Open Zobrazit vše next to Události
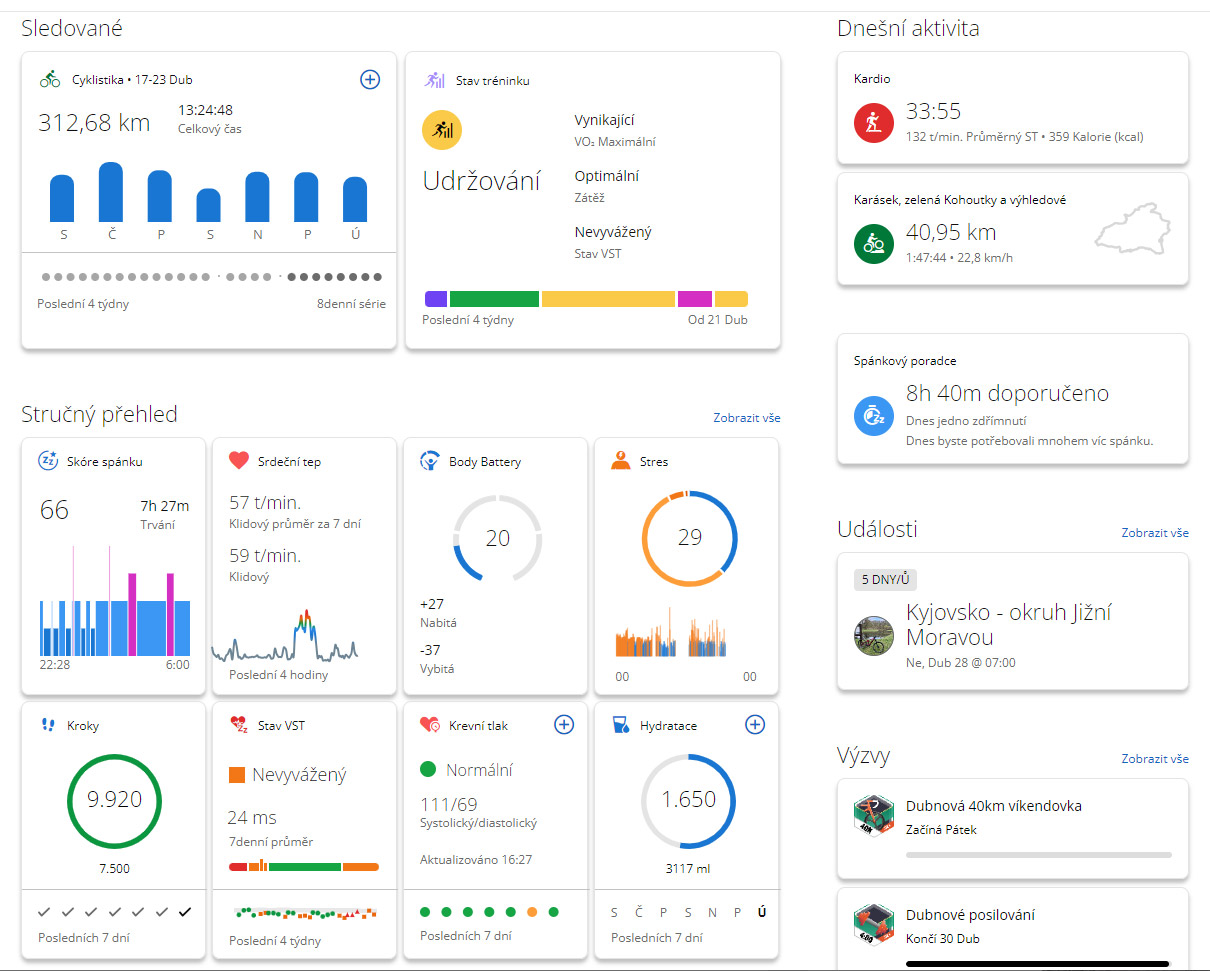 [1154, 532]
